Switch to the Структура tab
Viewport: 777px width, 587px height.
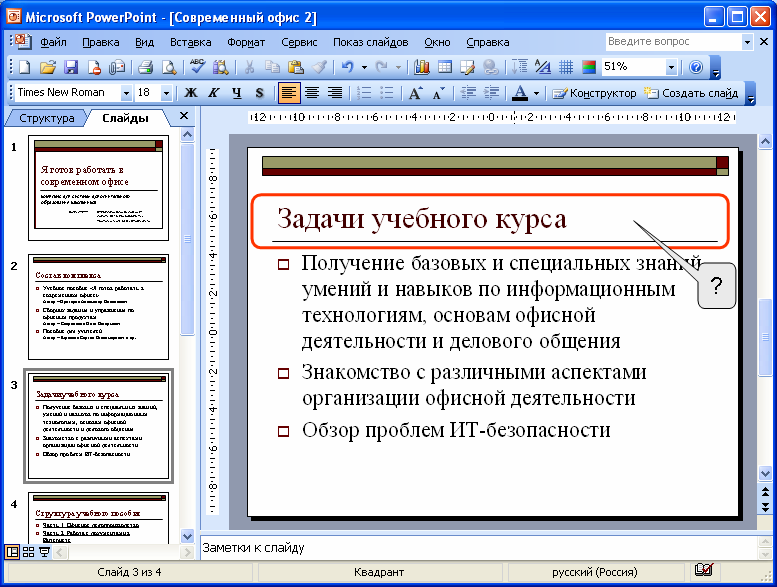pyautogui.click(x=47, y=118)
